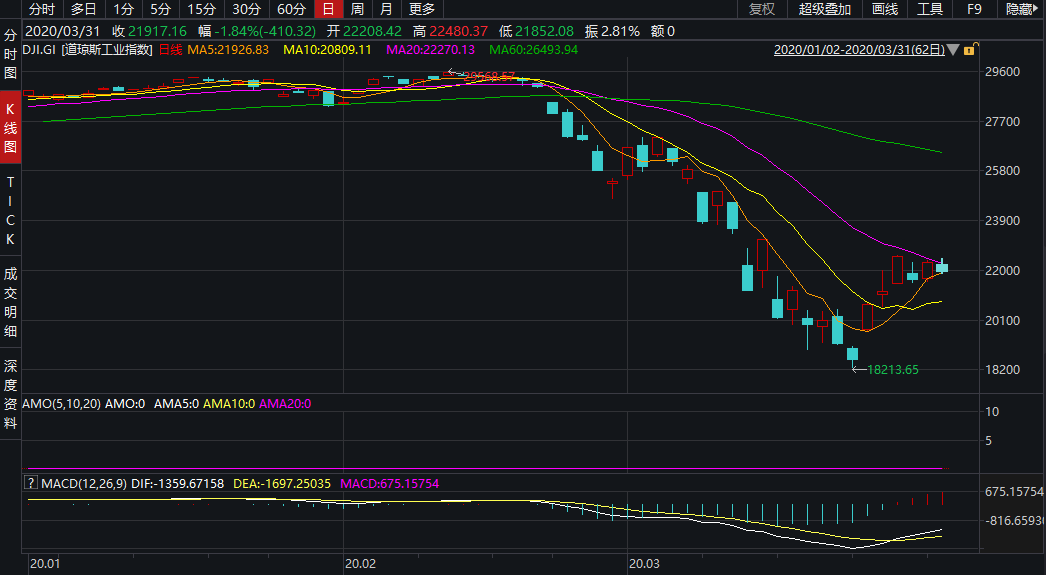Switch to 分时 intraday period tab
Image resolution: width=1046 pixels, height=575 pixels.
pos(42,9)
